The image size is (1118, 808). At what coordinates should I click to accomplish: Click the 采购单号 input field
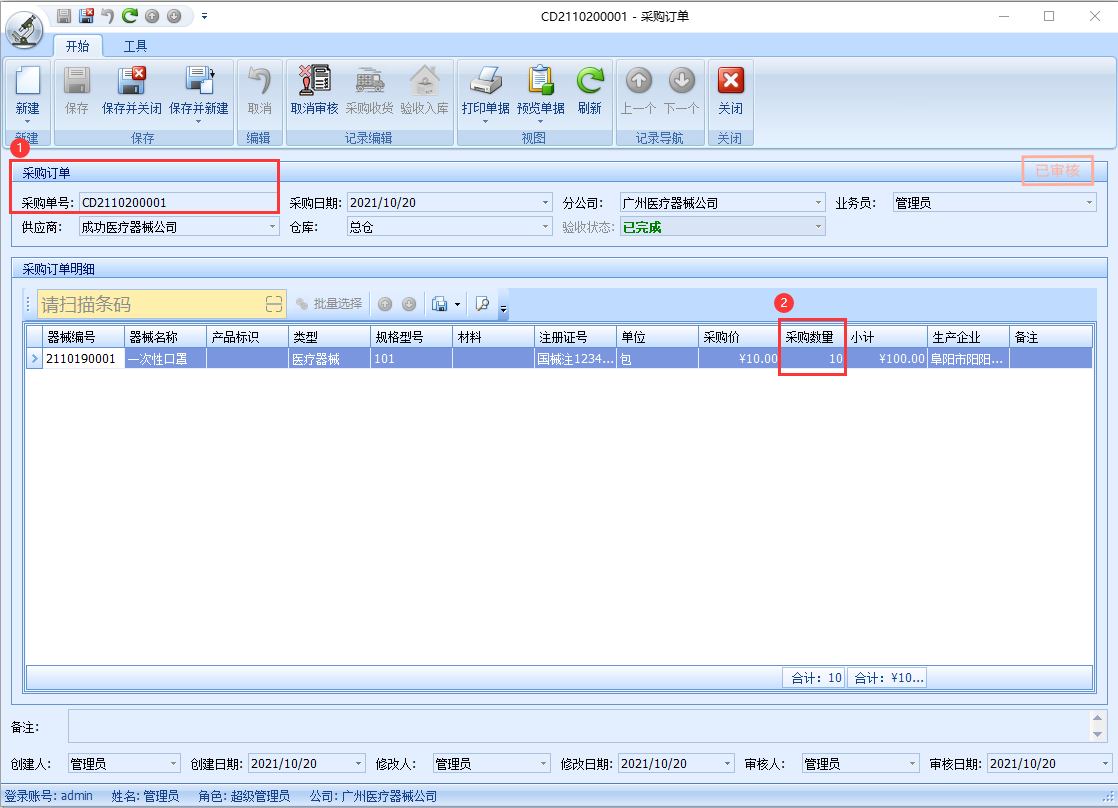[178, 203]
